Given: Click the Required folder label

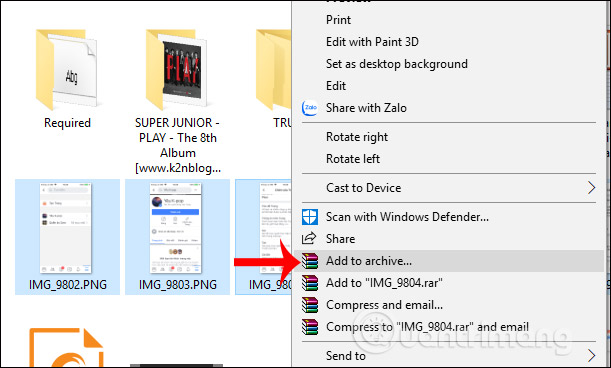Looking at the screenshot, I should tap(67, 123).
